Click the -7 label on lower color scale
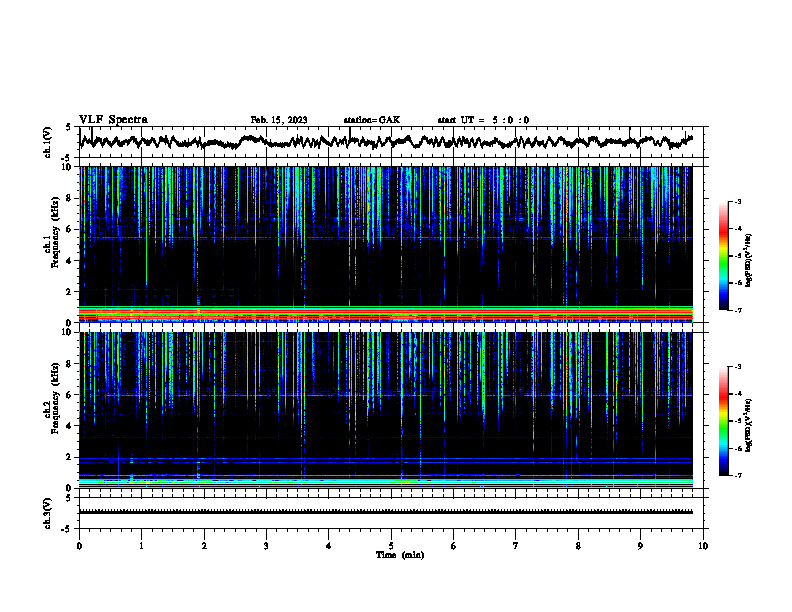This screenshot has width=792, height=612. (x=737, y=475)
